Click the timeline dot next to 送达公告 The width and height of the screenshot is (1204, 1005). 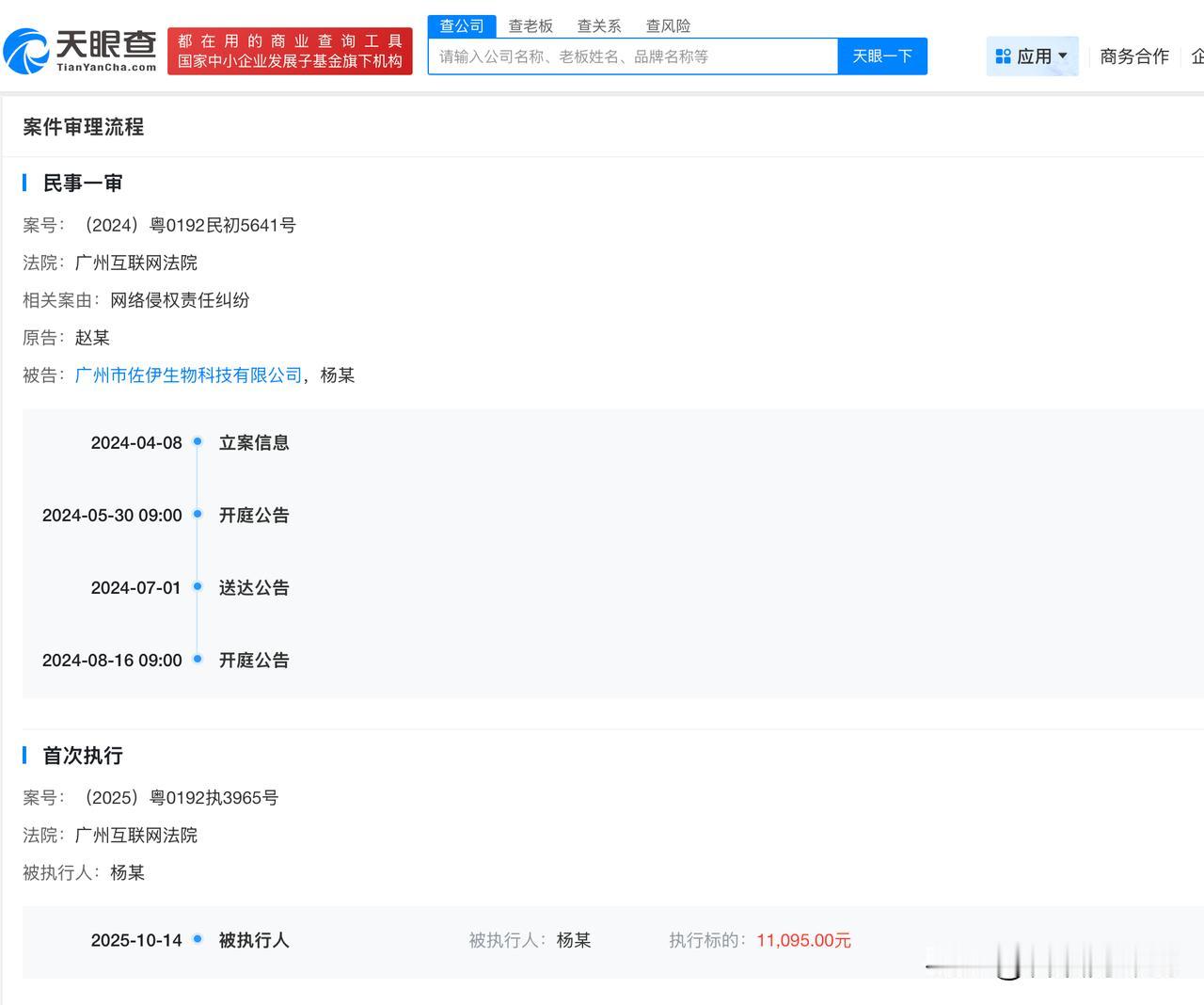click(198, 586)
